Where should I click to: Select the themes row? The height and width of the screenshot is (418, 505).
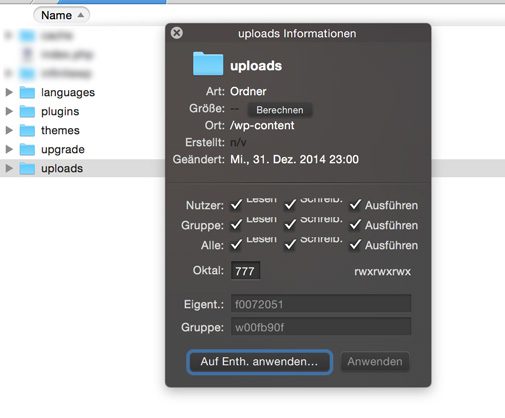point(82,130)
